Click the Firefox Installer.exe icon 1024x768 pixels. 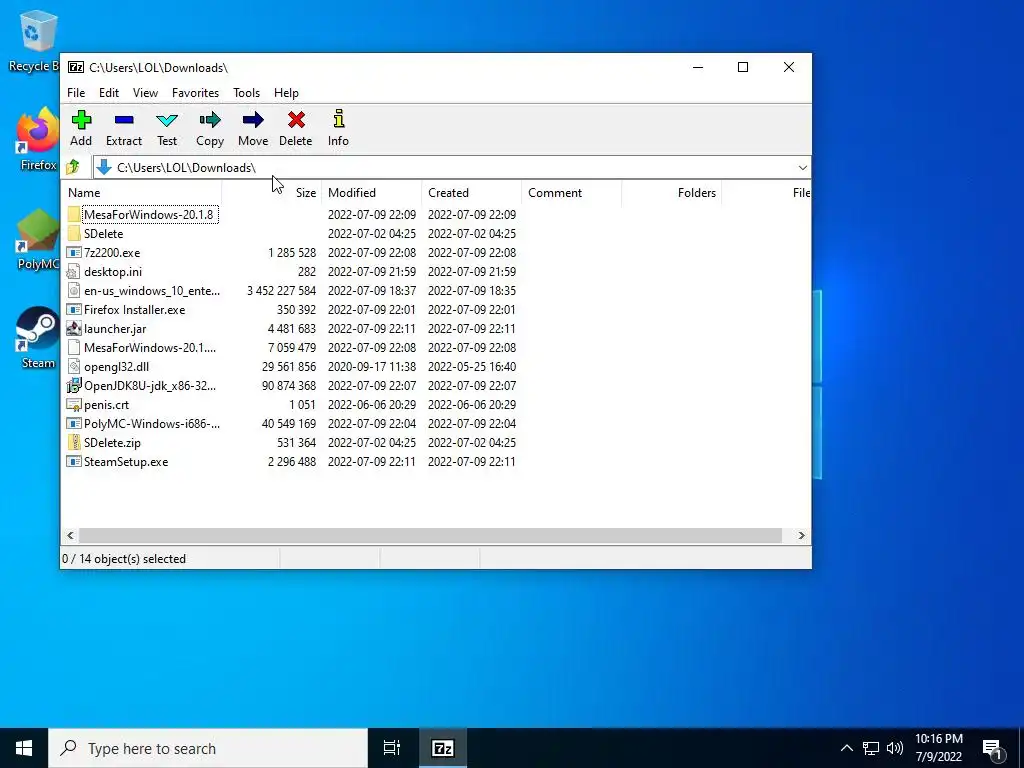tap(74, 310)
